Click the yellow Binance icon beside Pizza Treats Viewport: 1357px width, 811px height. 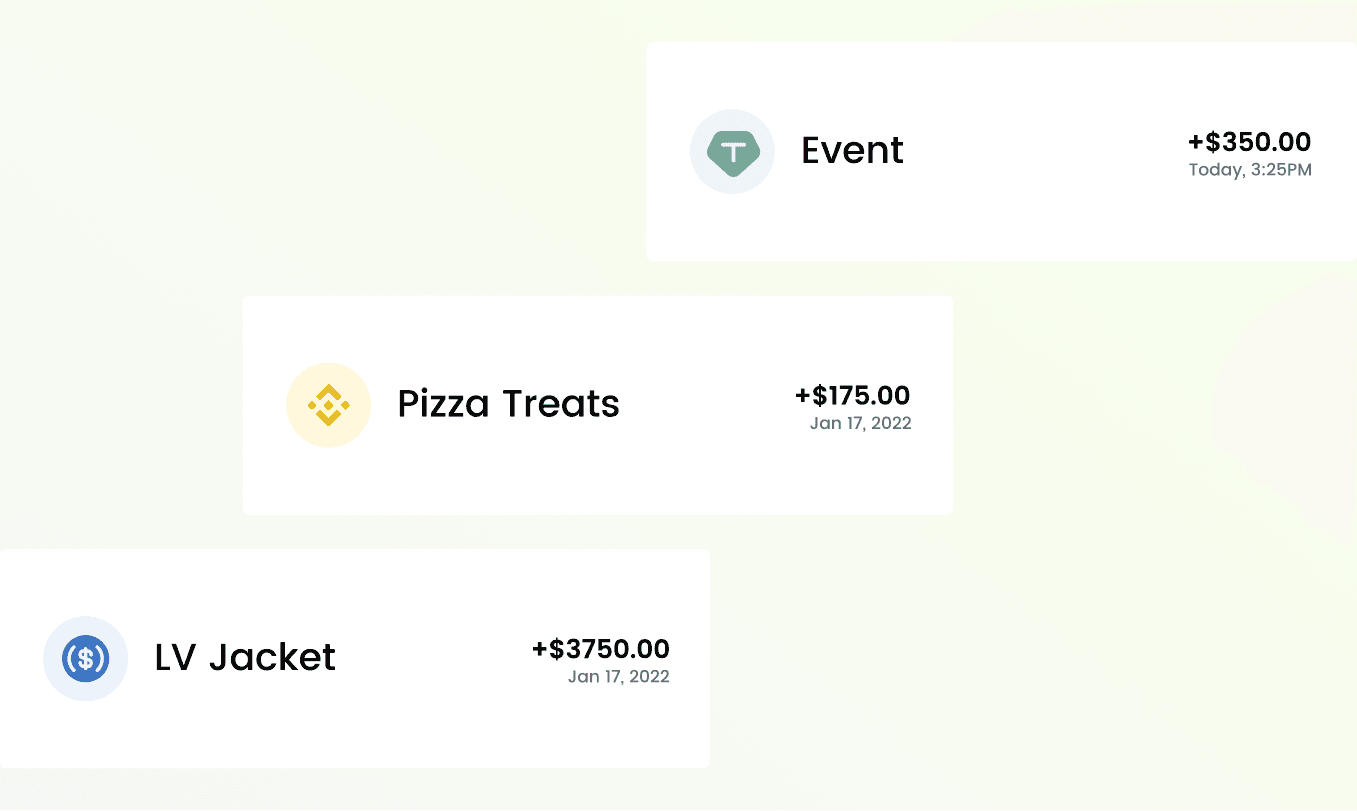coord(328,405)
